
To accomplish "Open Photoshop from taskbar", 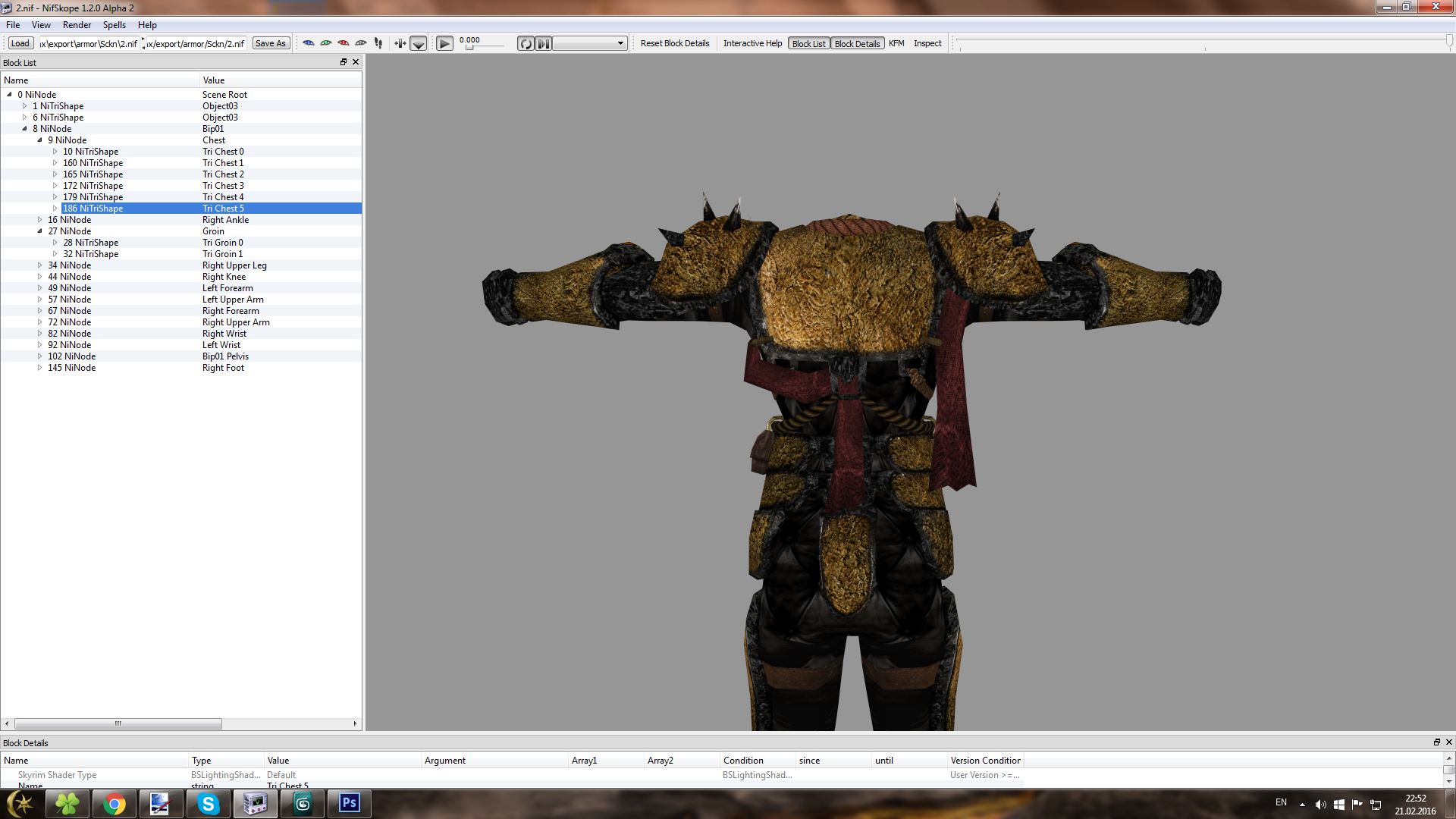I will pos(350,803).
